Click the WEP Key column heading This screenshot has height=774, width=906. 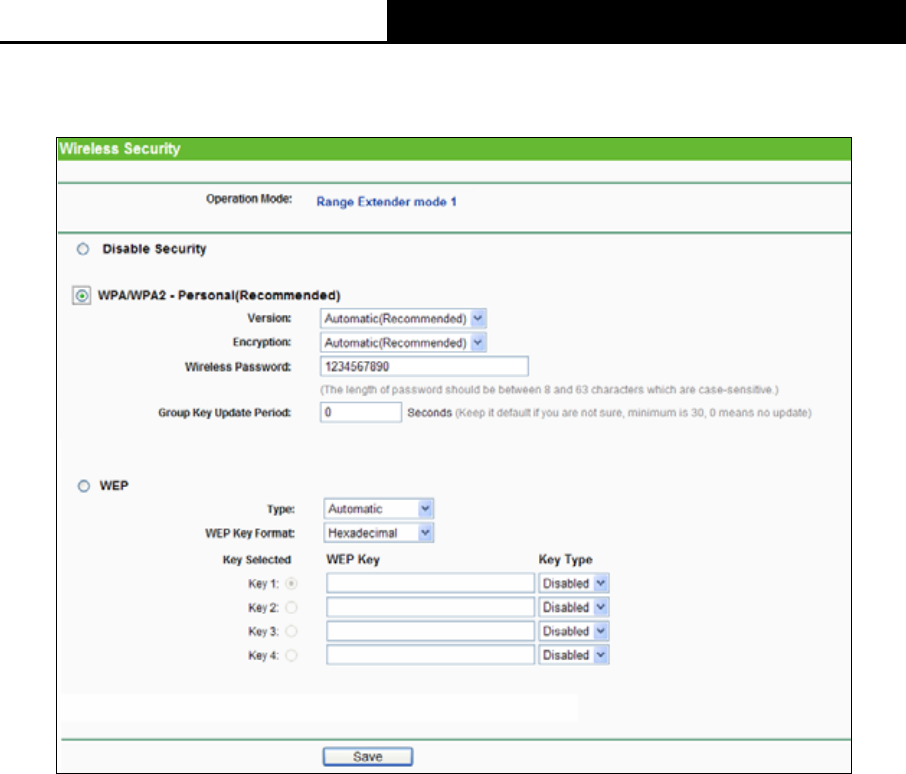353,560
